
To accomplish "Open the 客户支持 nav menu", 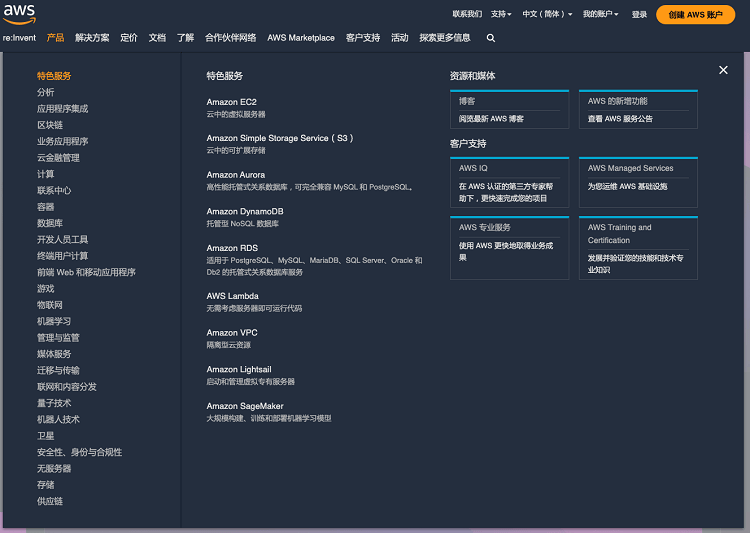I will [x=363, y=38].
